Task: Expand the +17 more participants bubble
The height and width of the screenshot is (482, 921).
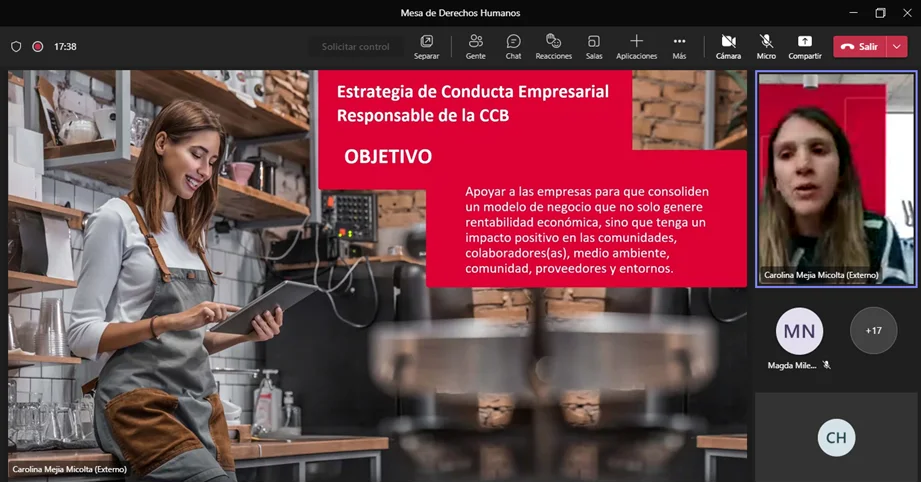Action: (x=873, y=330)
